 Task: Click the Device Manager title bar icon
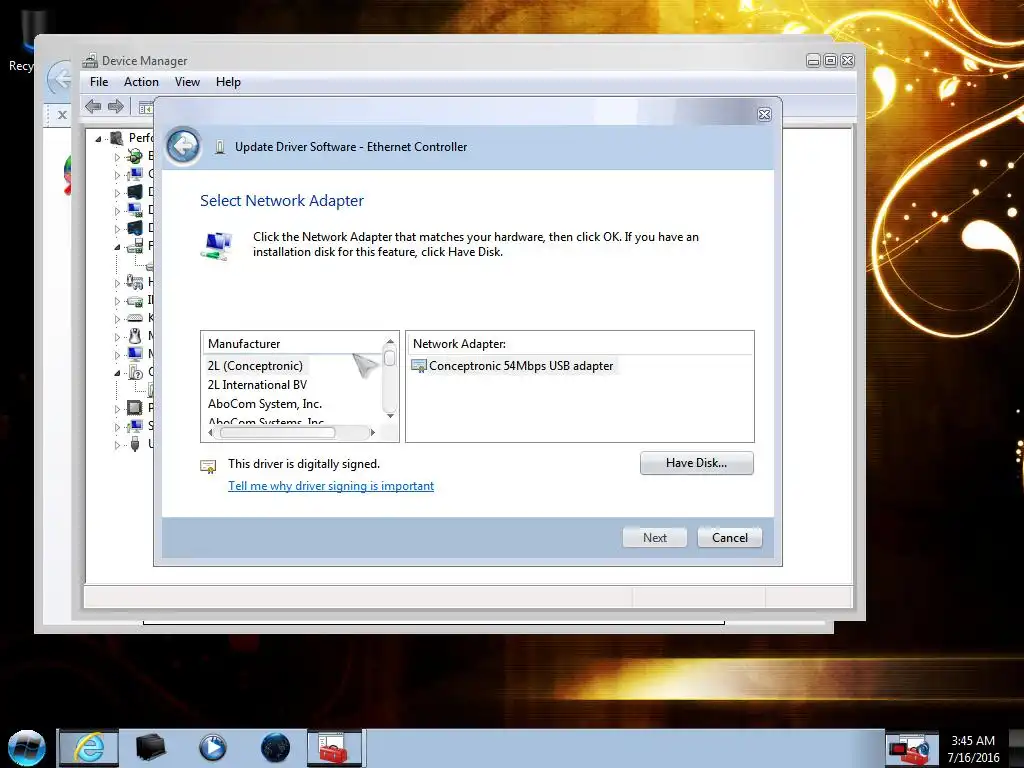90,61
